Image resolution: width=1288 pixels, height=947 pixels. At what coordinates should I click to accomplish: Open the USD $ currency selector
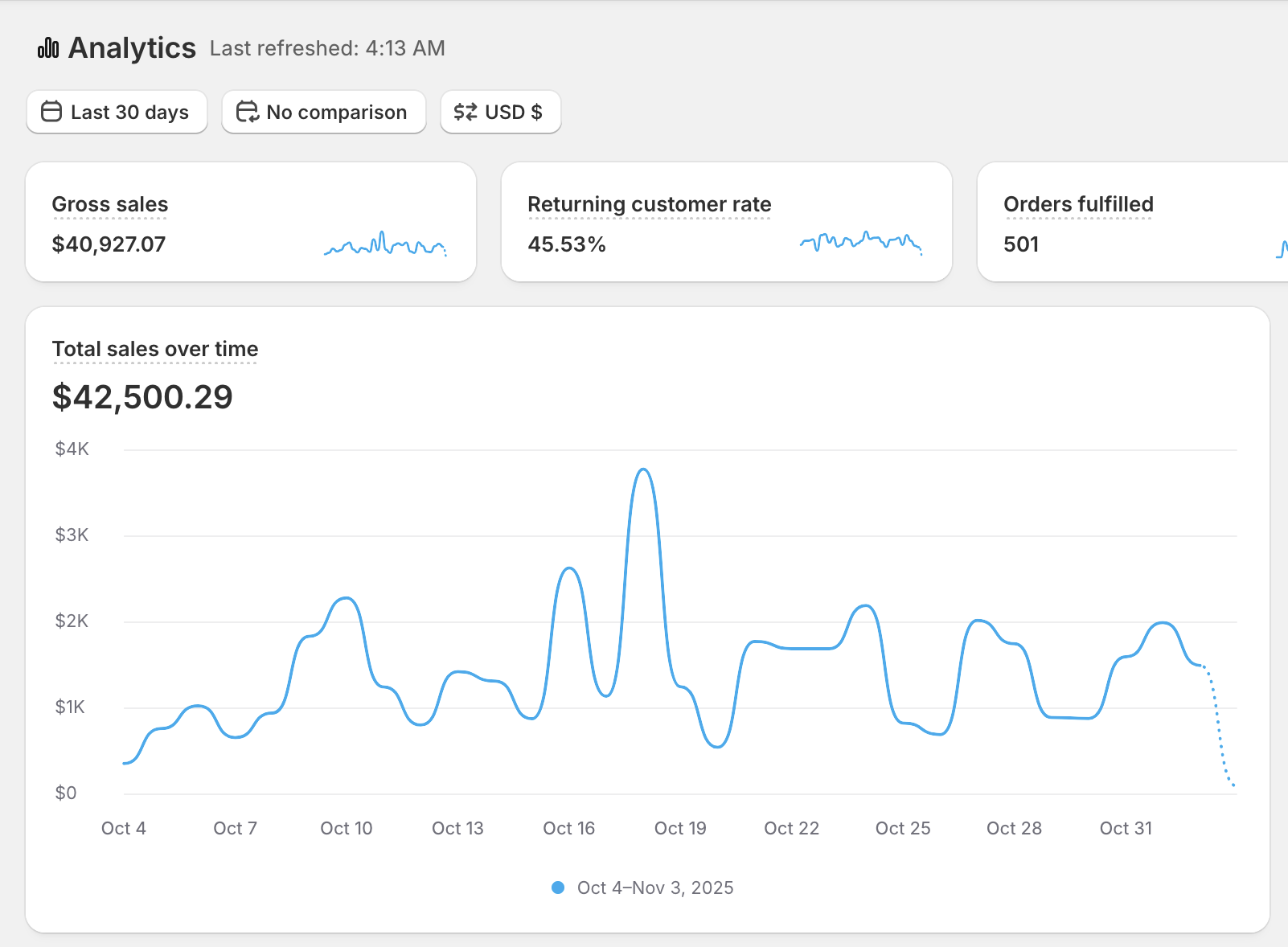pos(500,112)
